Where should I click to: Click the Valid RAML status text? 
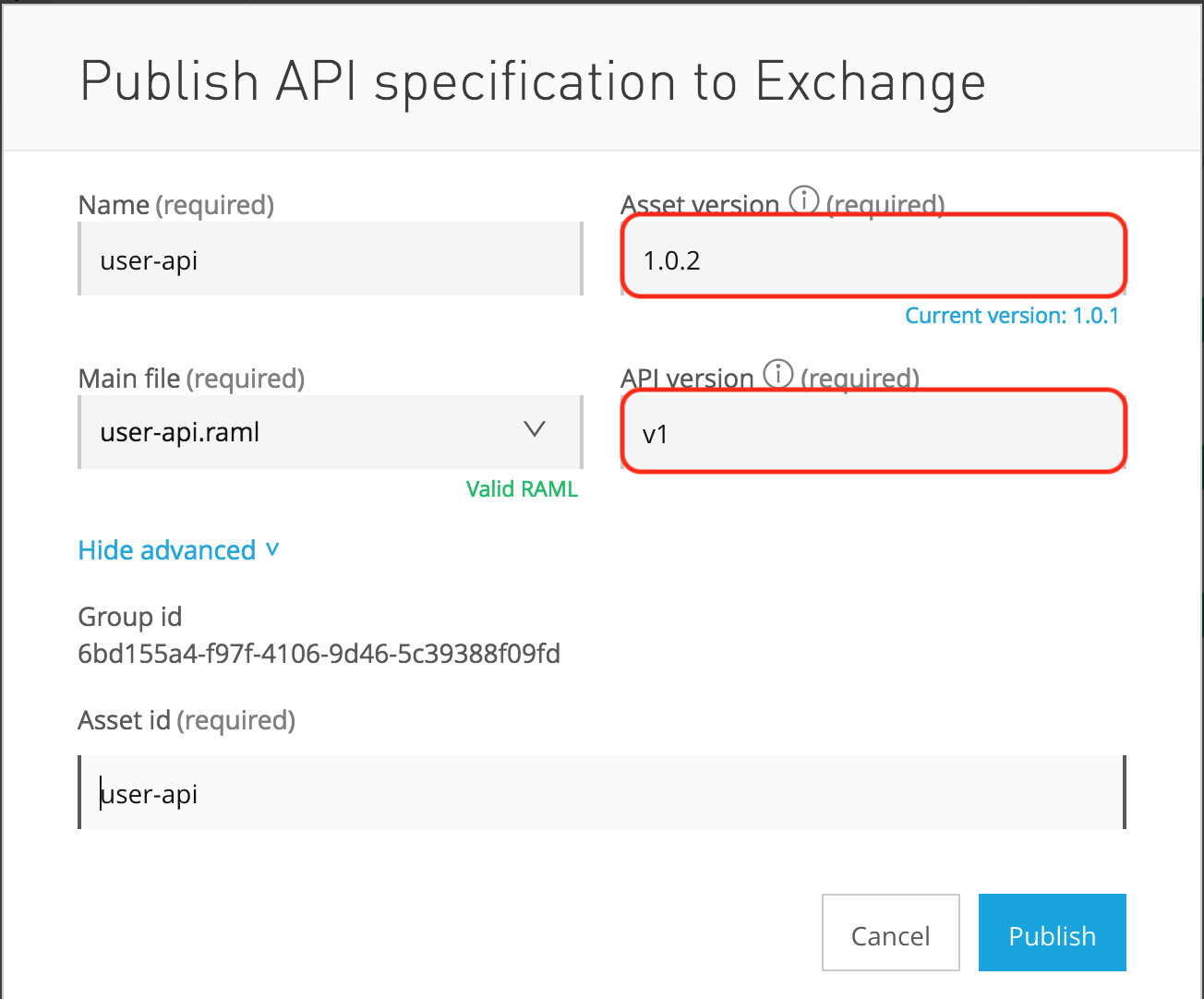click(x=522, y=489)
